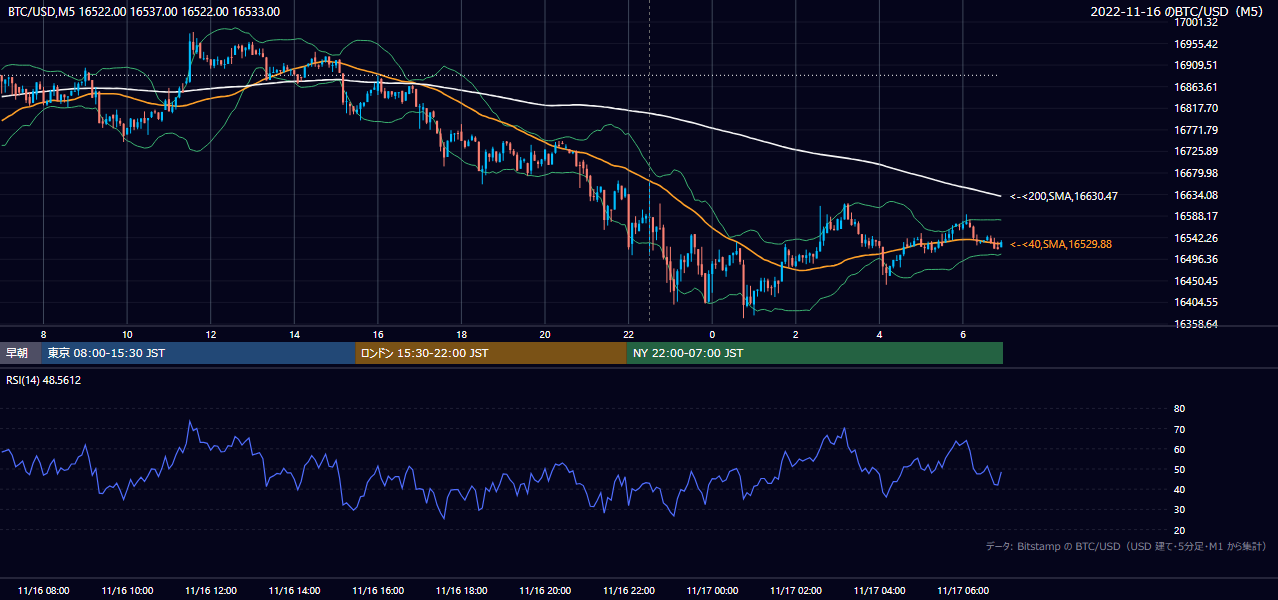Click price axis label 16496.36

1195,259
